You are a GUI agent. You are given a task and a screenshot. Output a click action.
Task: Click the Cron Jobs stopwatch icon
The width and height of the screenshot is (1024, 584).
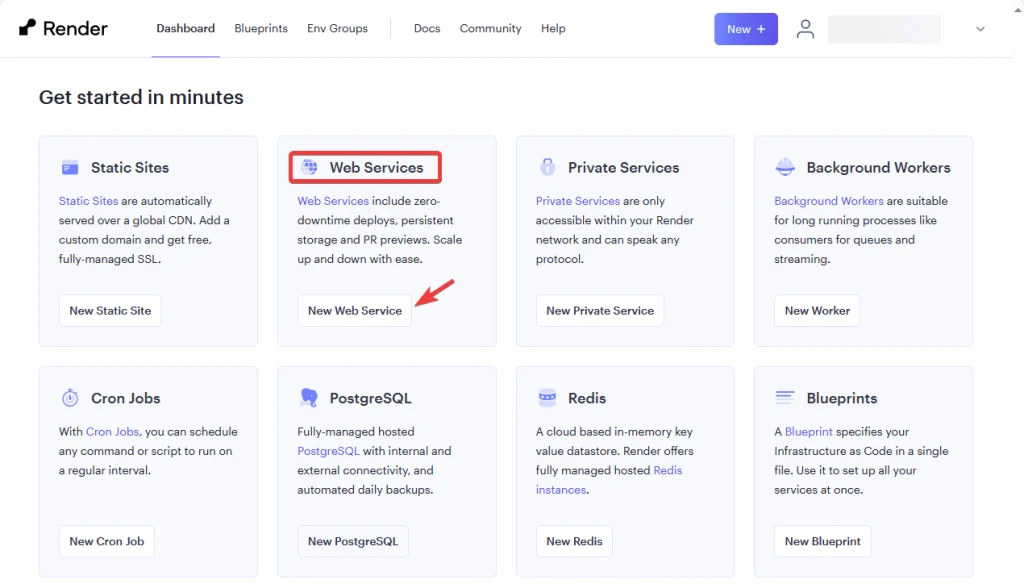pos(70,398)
